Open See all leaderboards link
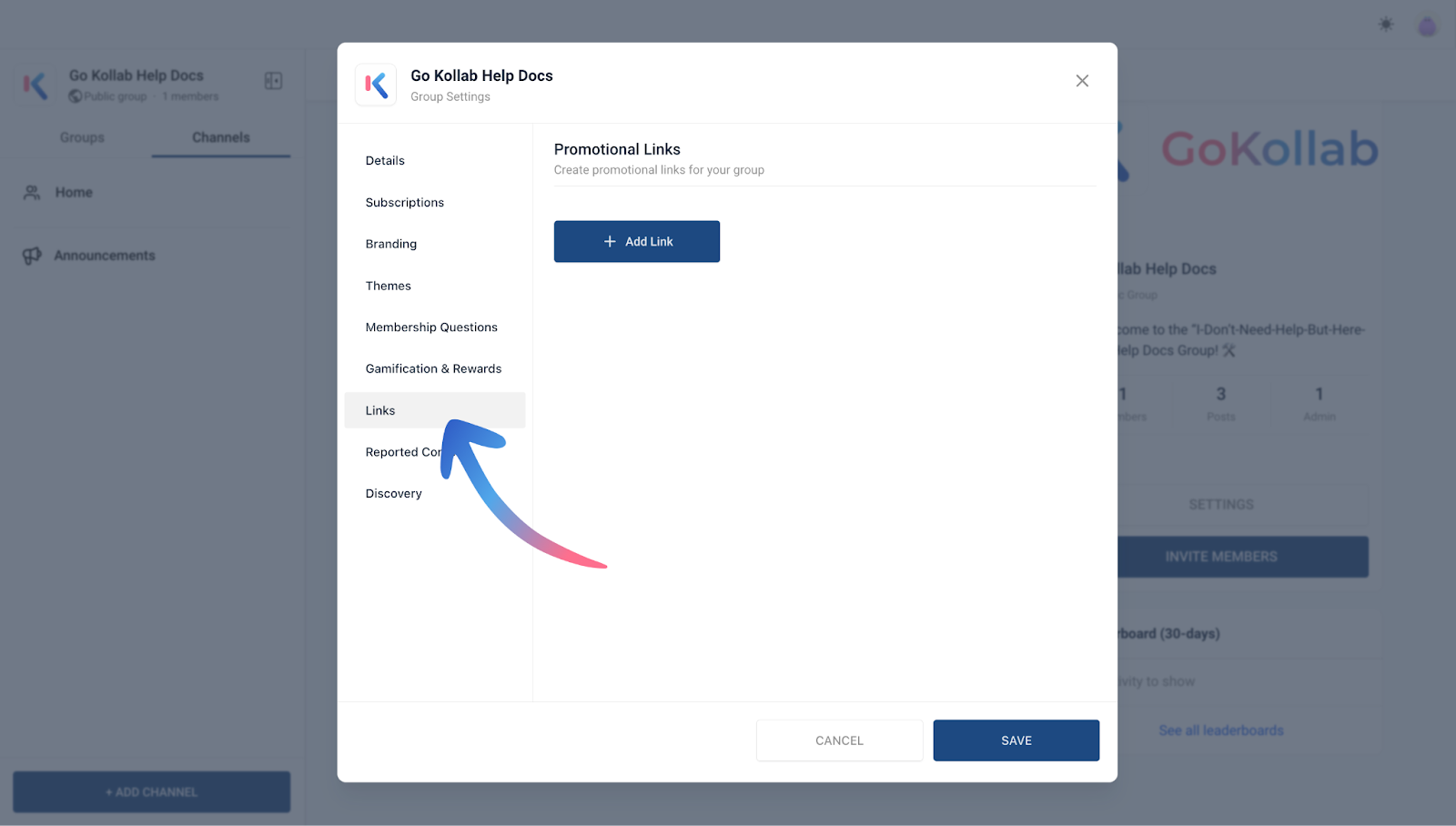 coord(1221,730)
